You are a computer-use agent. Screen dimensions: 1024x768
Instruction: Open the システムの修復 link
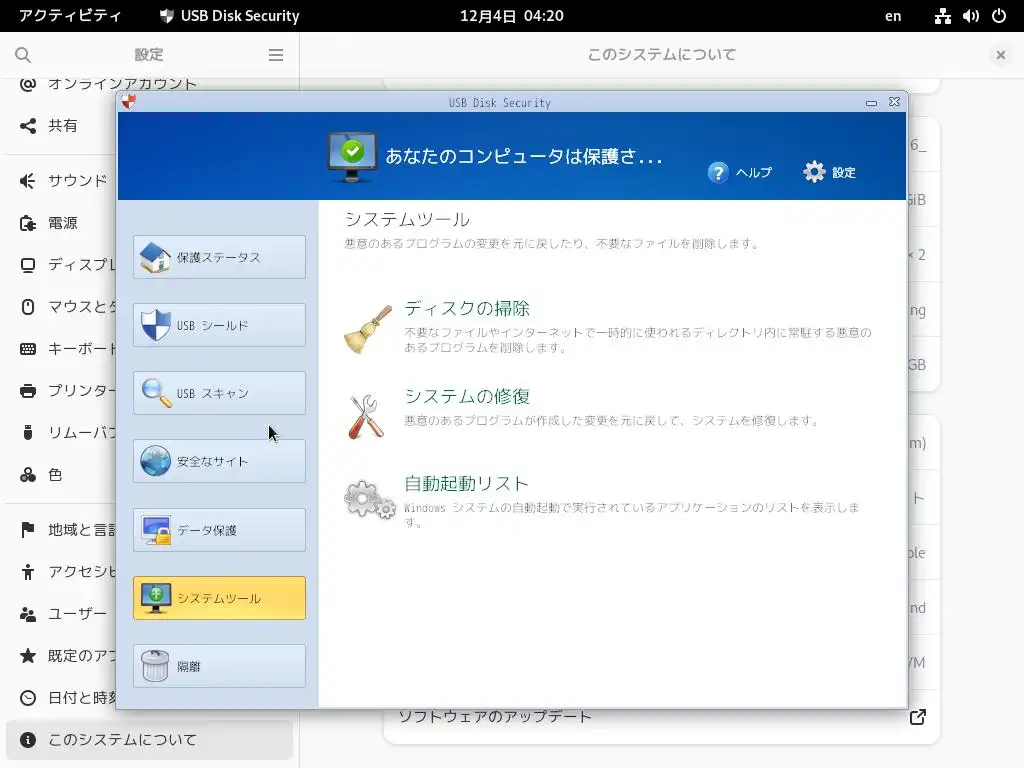click(467, 396)
